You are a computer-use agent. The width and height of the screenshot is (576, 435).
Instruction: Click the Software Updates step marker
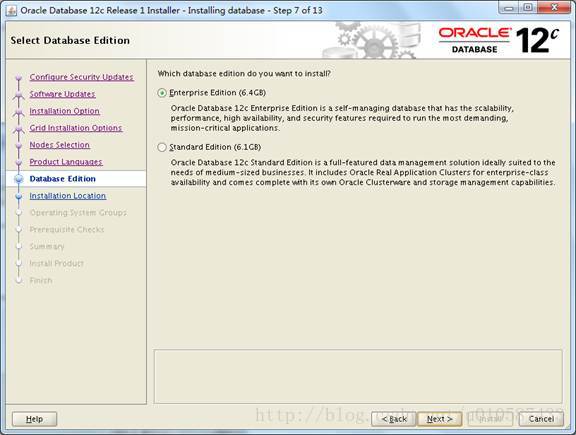pos(19,95)
